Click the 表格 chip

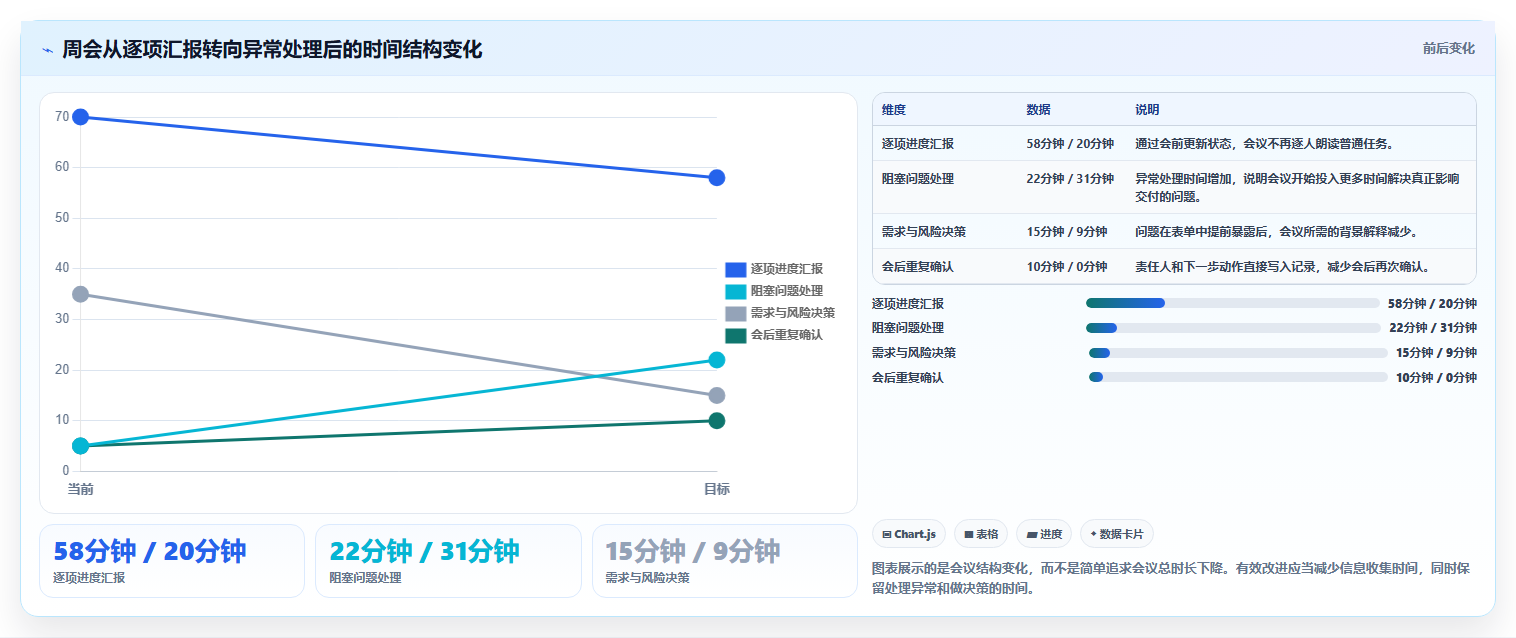(981, 534)
